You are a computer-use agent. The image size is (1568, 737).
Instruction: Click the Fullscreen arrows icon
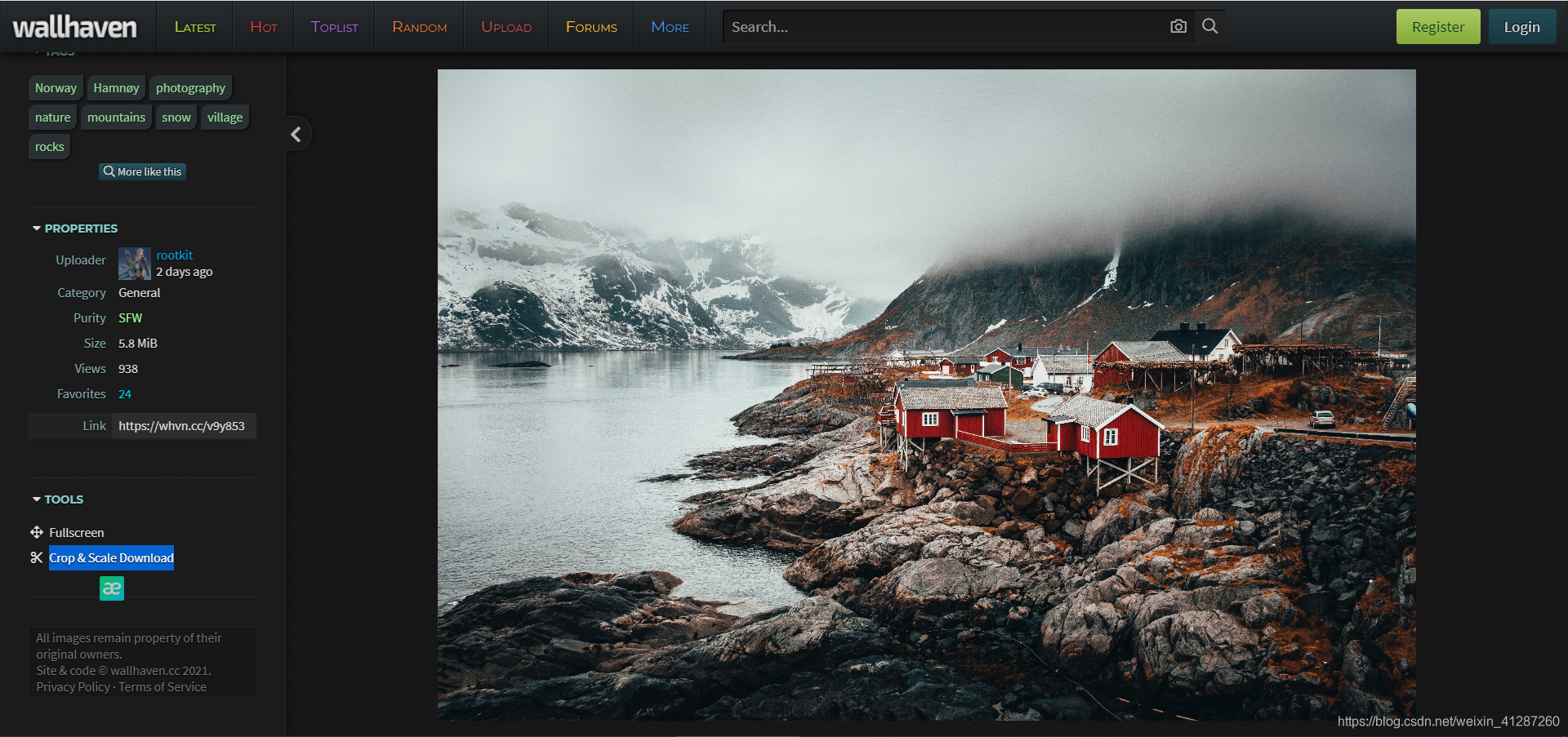37,532
